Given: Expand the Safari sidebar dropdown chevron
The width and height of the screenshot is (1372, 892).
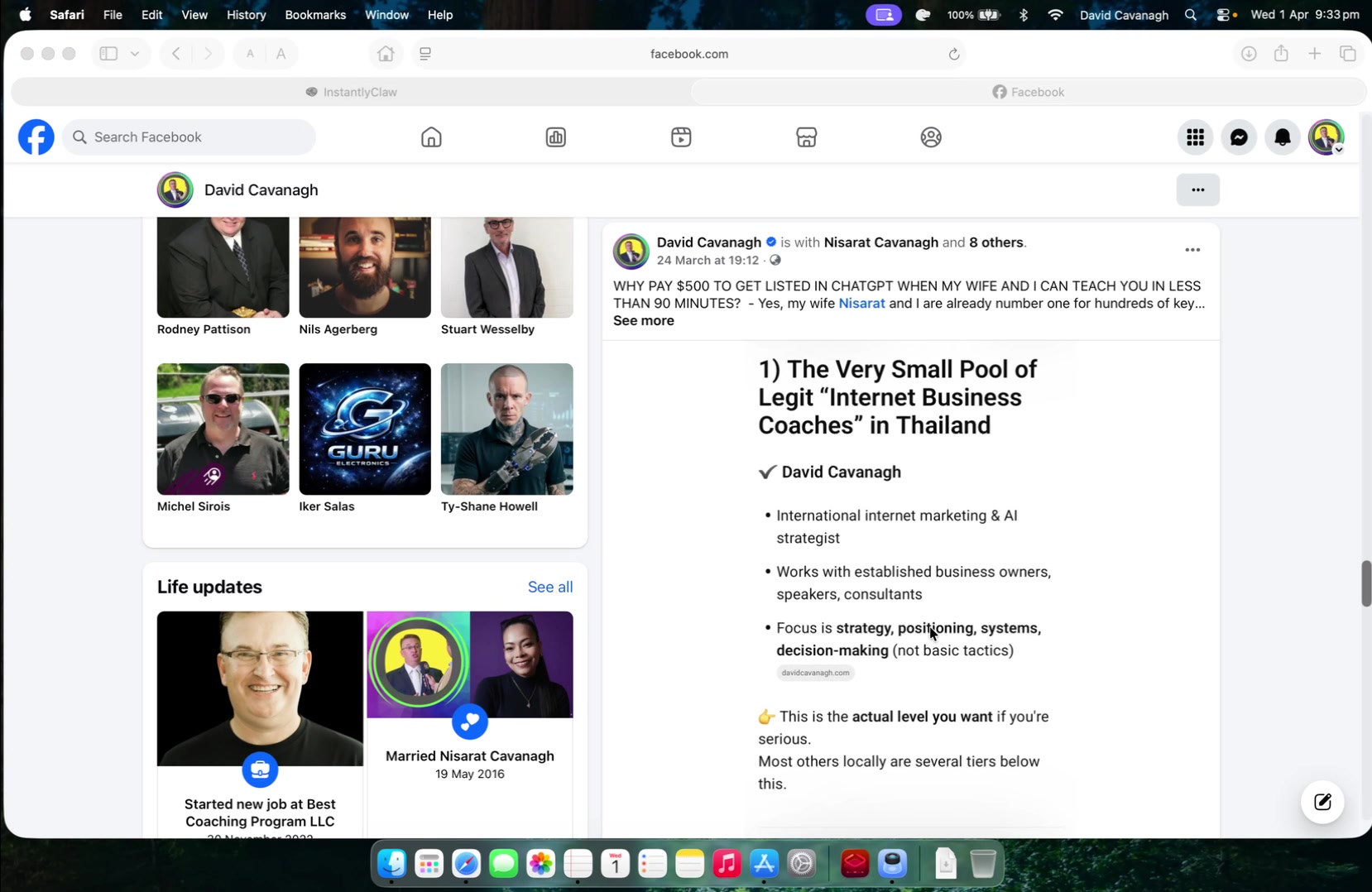Looking at the screenshot, I should [x=135, y=54].
